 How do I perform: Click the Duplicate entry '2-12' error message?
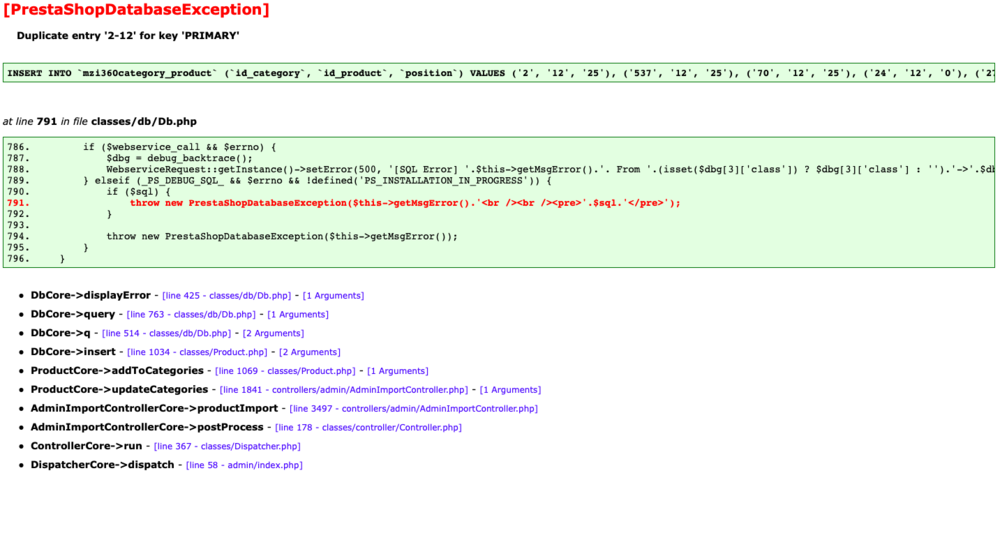coord(128,36)
